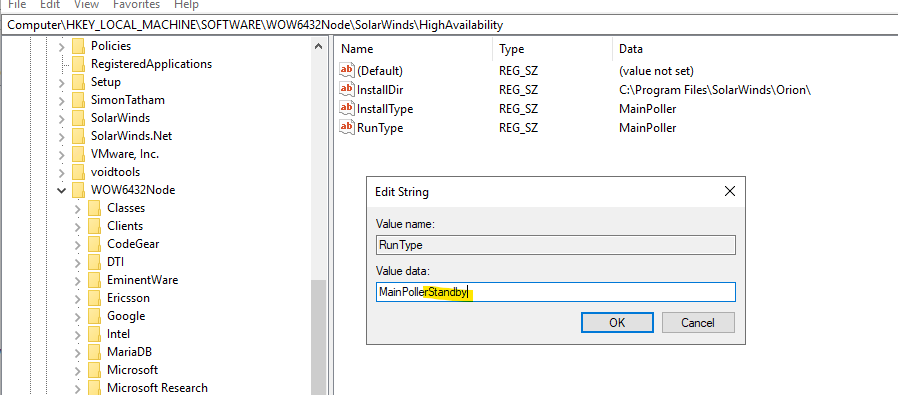Expand the VMware, Inc. key
The height and width of the screenshot is (395, 898).
coord(62,154)
